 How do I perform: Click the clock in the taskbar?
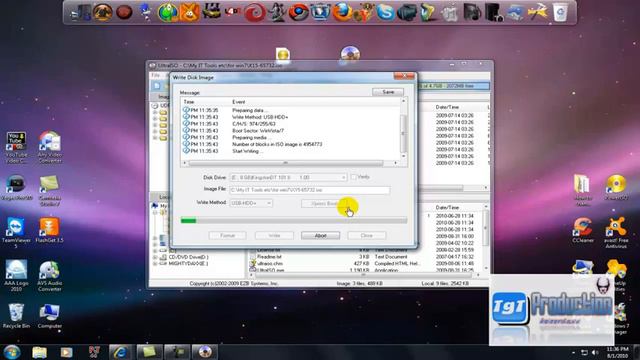617,352
